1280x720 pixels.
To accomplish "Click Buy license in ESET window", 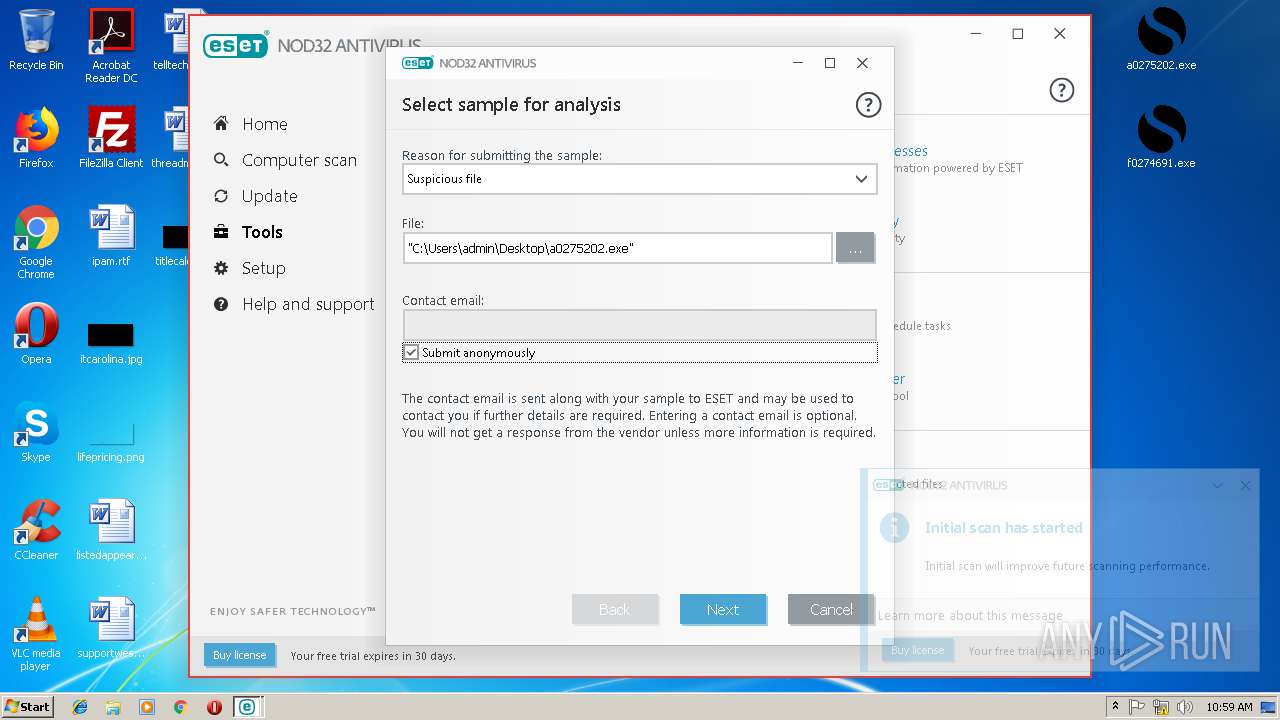I will 239,655.
